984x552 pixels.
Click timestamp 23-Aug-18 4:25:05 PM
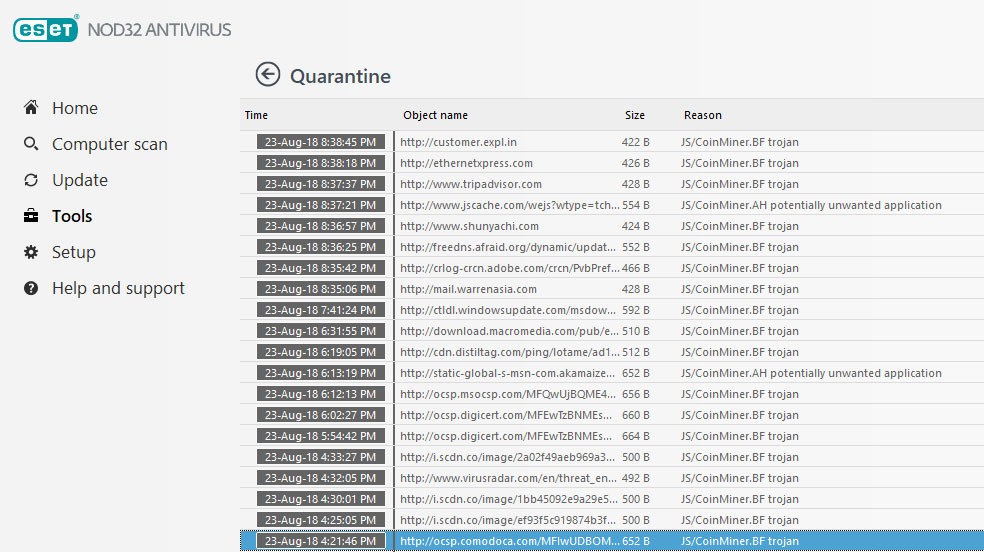tap(321, 520)
